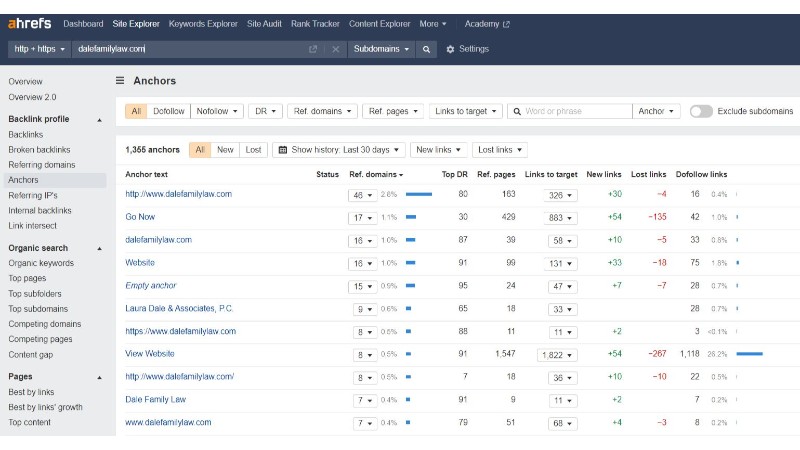The image size is (800, 450).
Task: Expand the 46 ref. domains dropdown
Action: coord(363,195)
